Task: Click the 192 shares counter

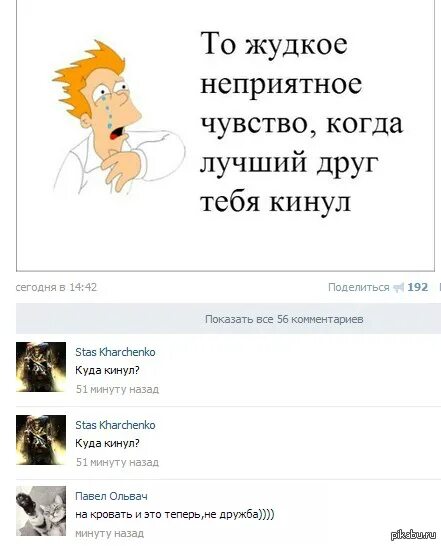Action: [x=418, y=287]
